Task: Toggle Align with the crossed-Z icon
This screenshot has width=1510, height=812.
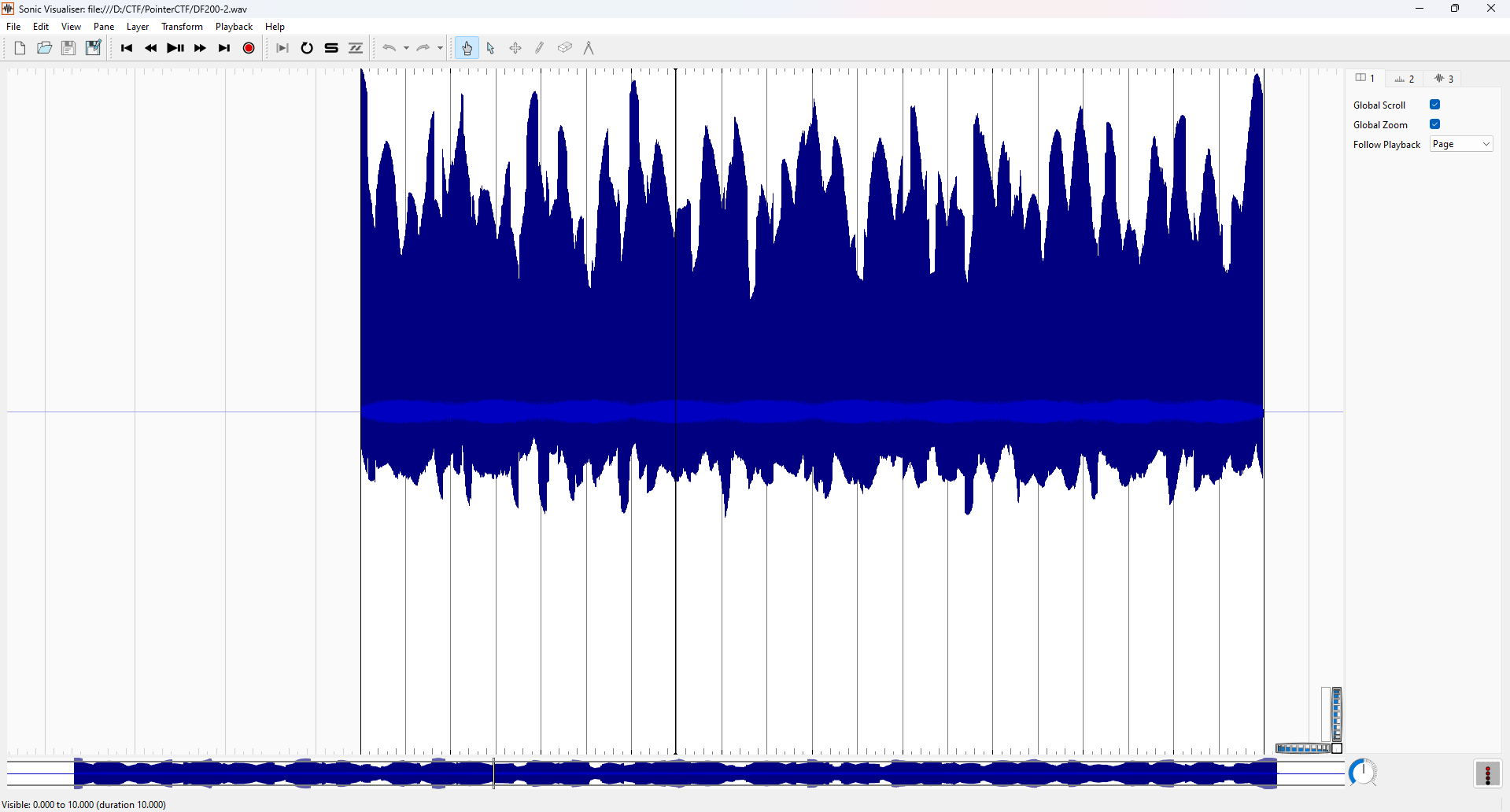Action: coord(355,48)
